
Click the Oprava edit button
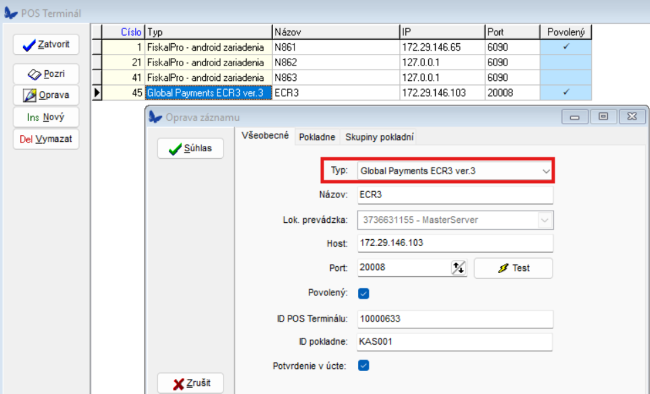tap(46, 95)
